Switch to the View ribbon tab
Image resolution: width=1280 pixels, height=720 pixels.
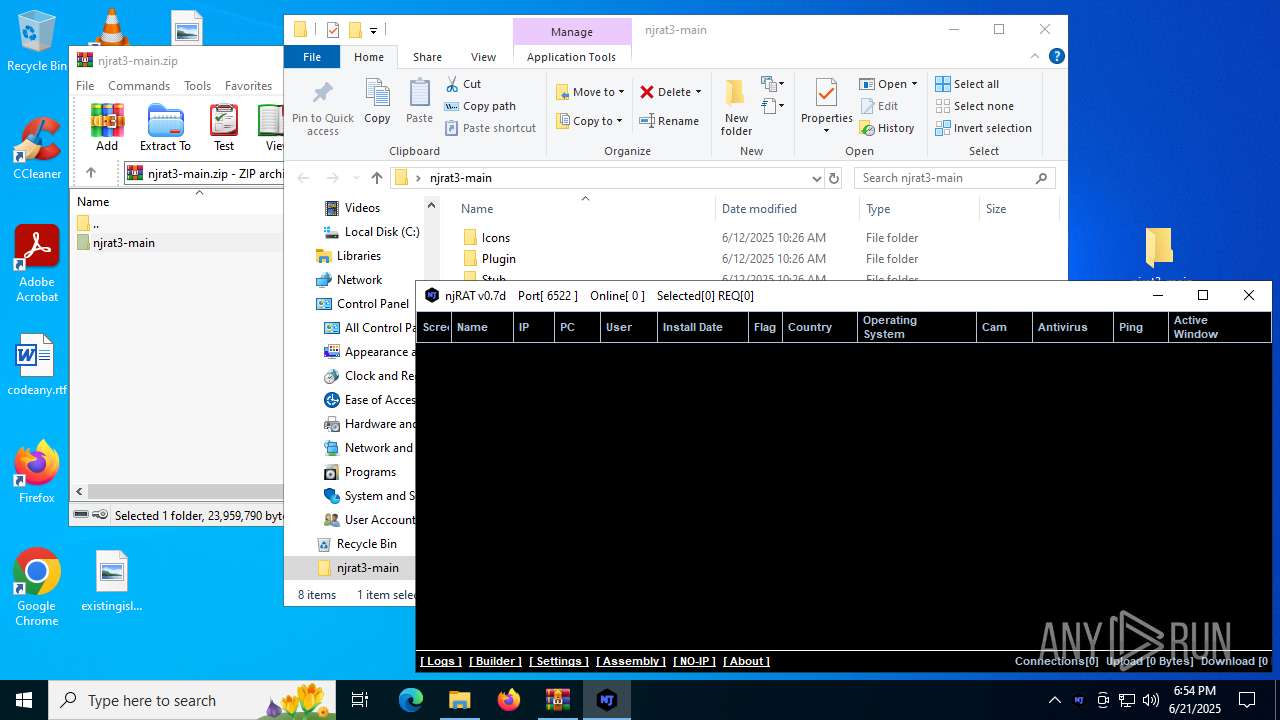(483, 57)
